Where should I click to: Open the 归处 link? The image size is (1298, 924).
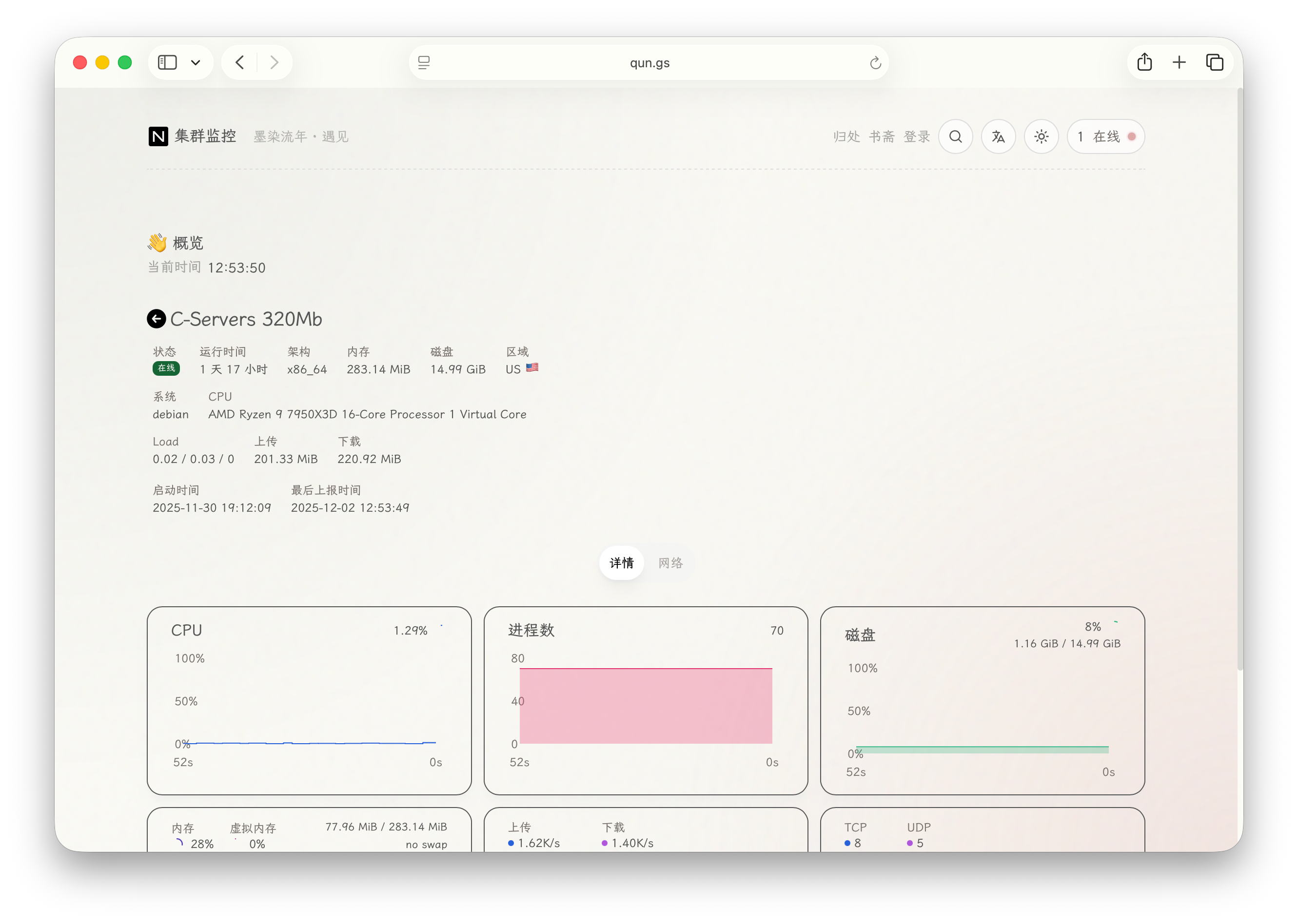(846, 136)
